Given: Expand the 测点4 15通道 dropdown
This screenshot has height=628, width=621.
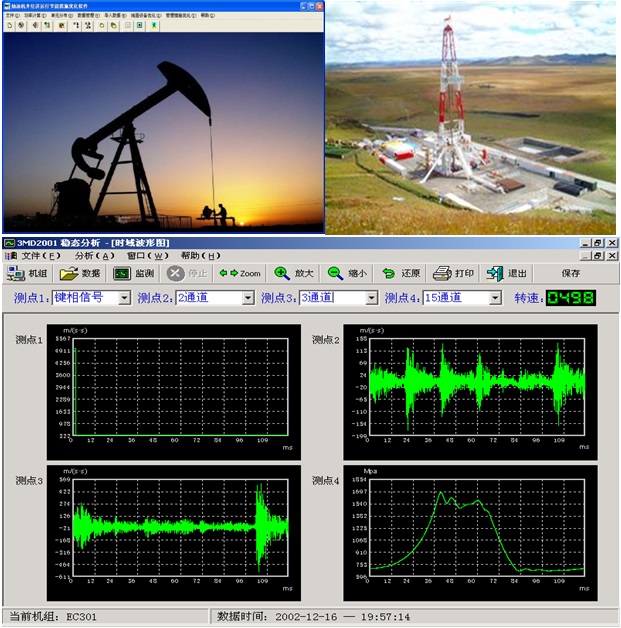Looking at the screenshot, I should pos(495,298).
